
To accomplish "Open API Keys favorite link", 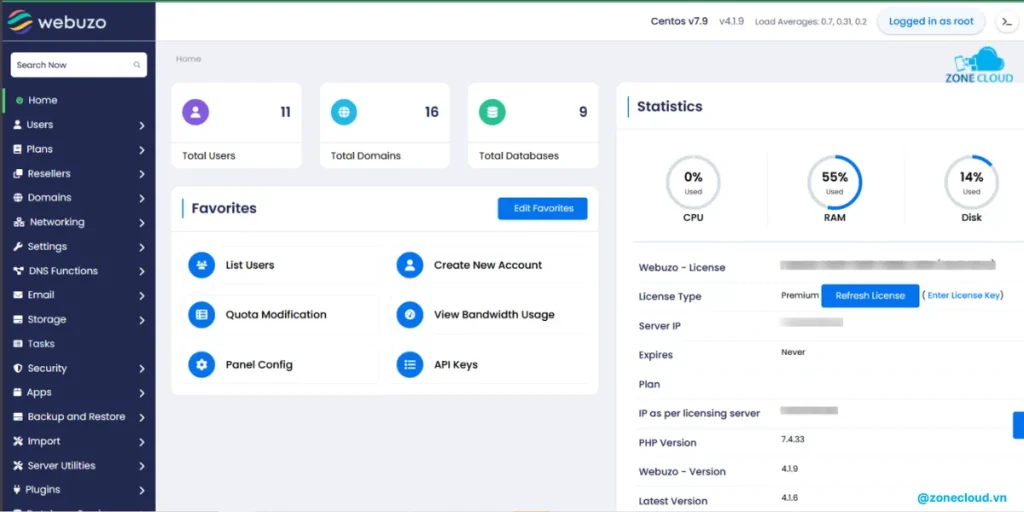I will tap(456, 364).
